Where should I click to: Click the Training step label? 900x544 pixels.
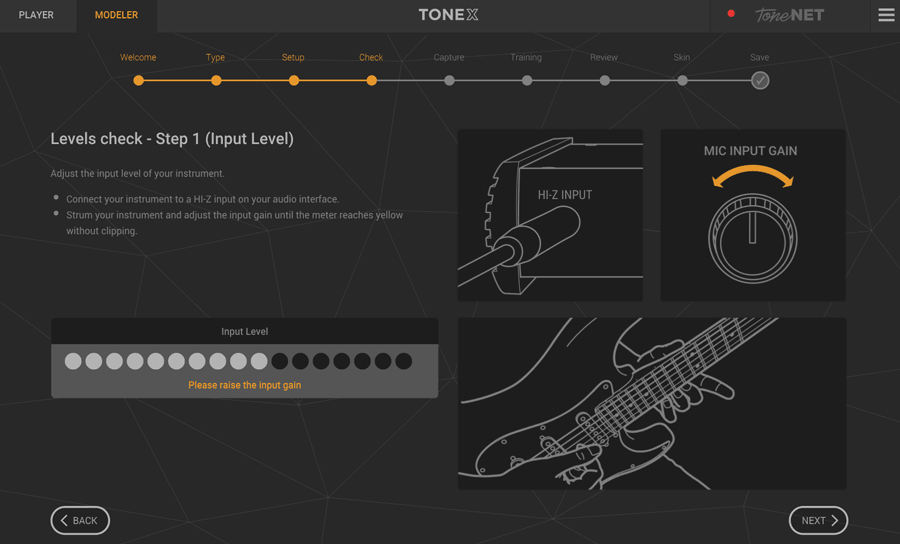pyautogui.click(x=526, y=57)
